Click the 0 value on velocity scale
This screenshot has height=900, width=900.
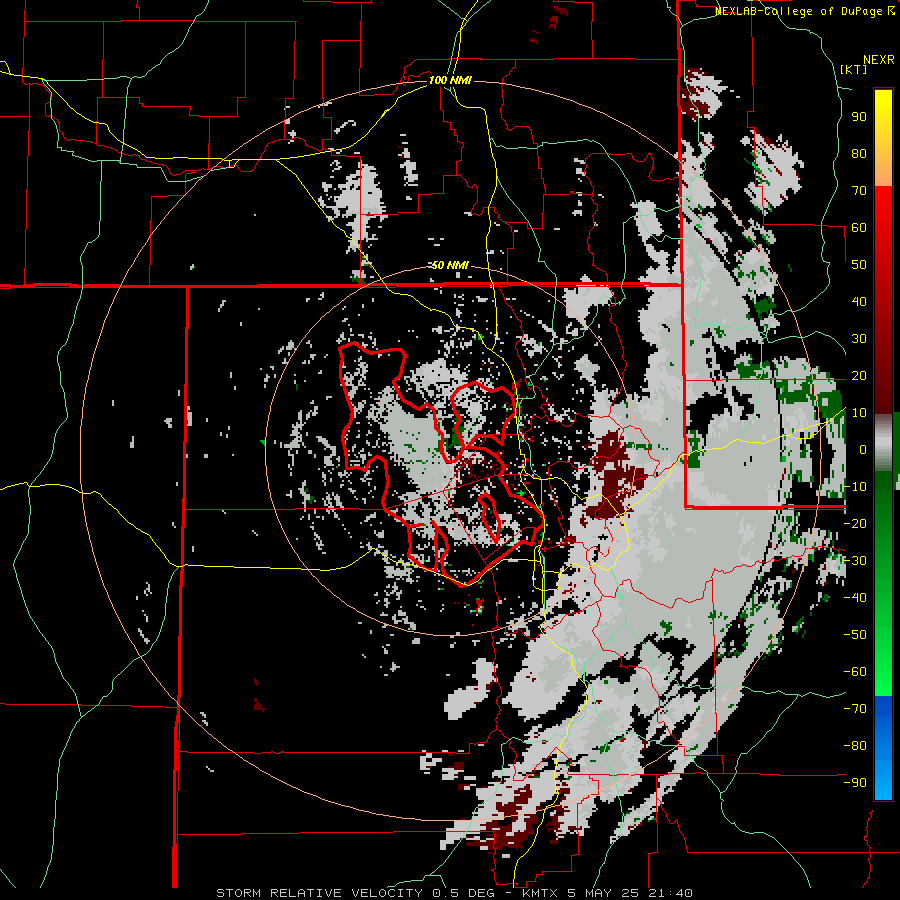click(863, 450)
